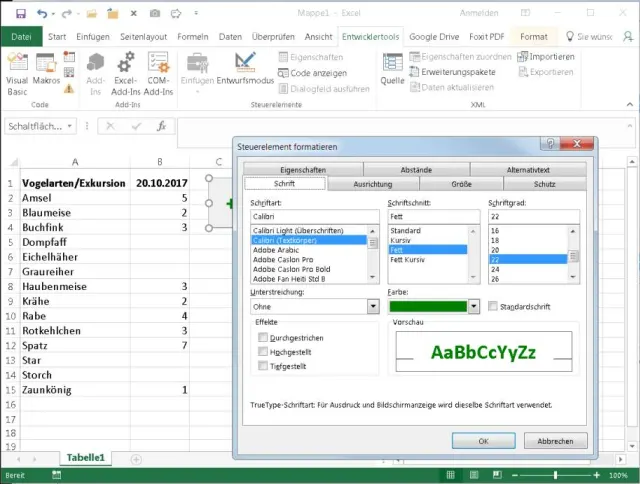Image resolution: width=640 pixels, height=484 pixels.
Task: Open the Seitenlayout ribbon tab
Action: (144, 37)
